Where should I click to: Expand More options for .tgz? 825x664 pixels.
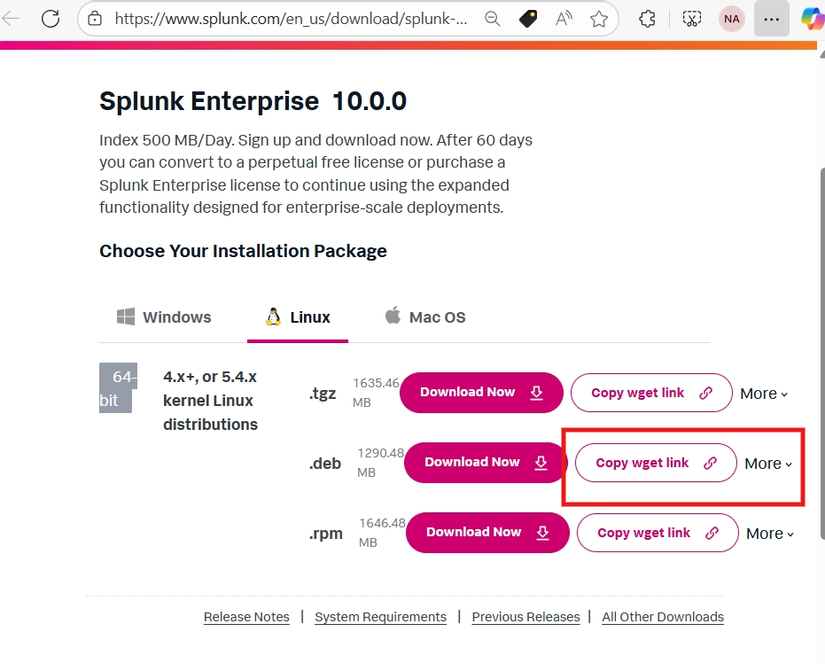click(x=764, y=394)
